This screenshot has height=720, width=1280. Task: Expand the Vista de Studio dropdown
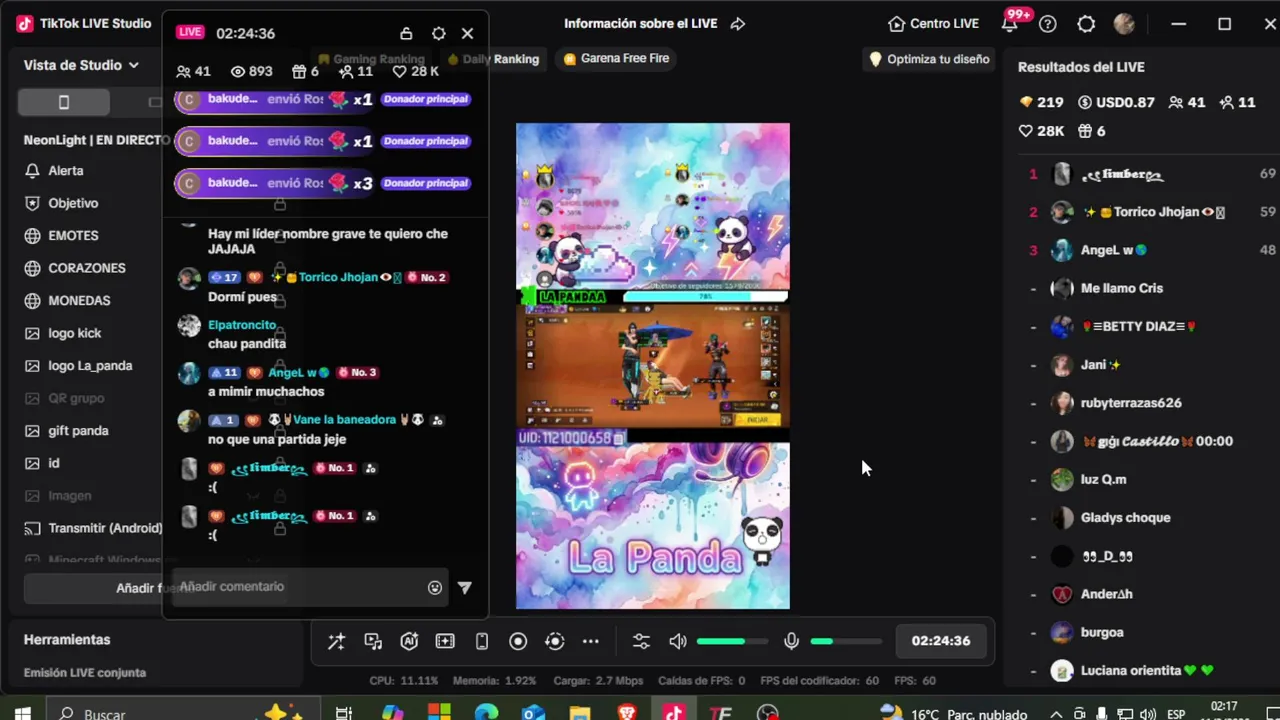(81, 65)
